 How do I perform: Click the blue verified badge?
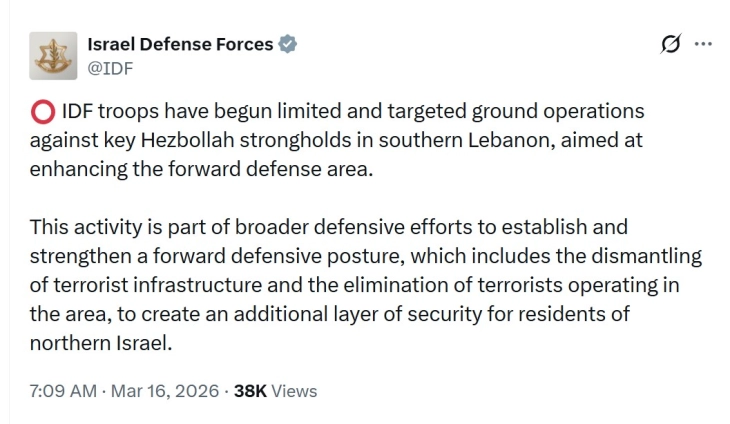pyautogui.click(x=288, y=44)
